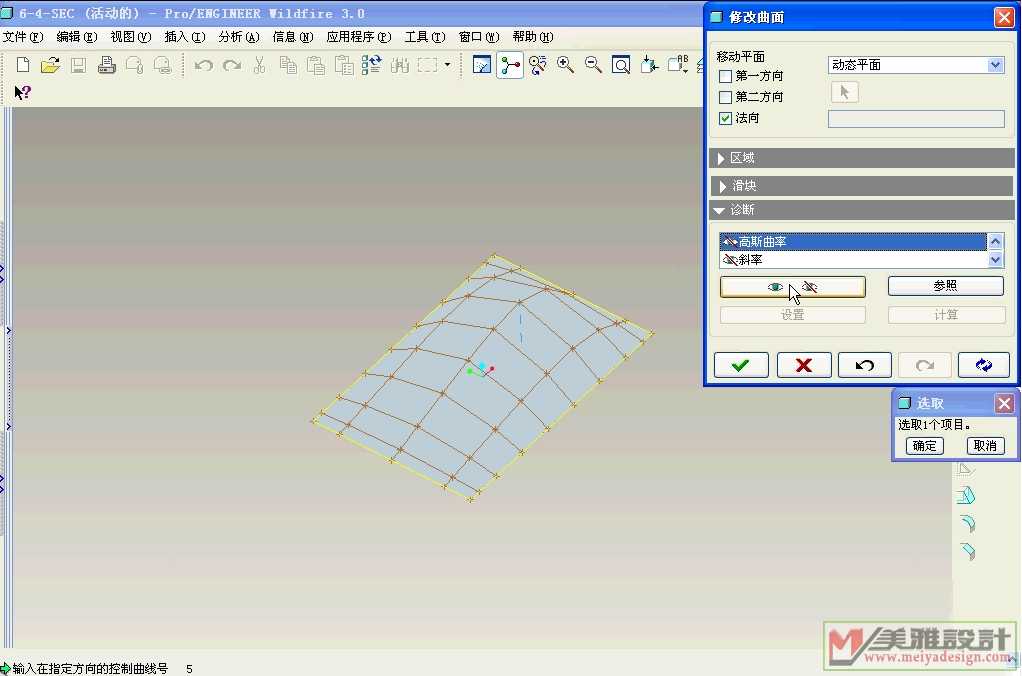Click the Refit to screen icon
This screenshot has height=676, width=1022.
(621, 65)
